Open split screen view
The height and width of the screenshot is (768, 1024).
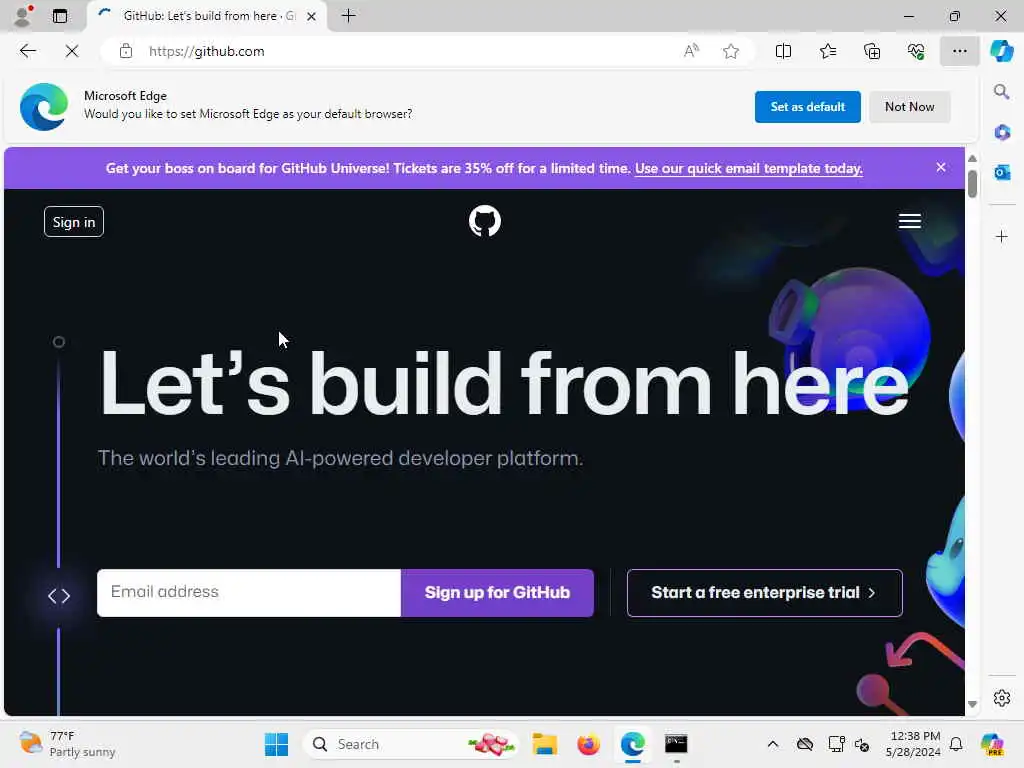pyautogui.click(x=783, y=51)
